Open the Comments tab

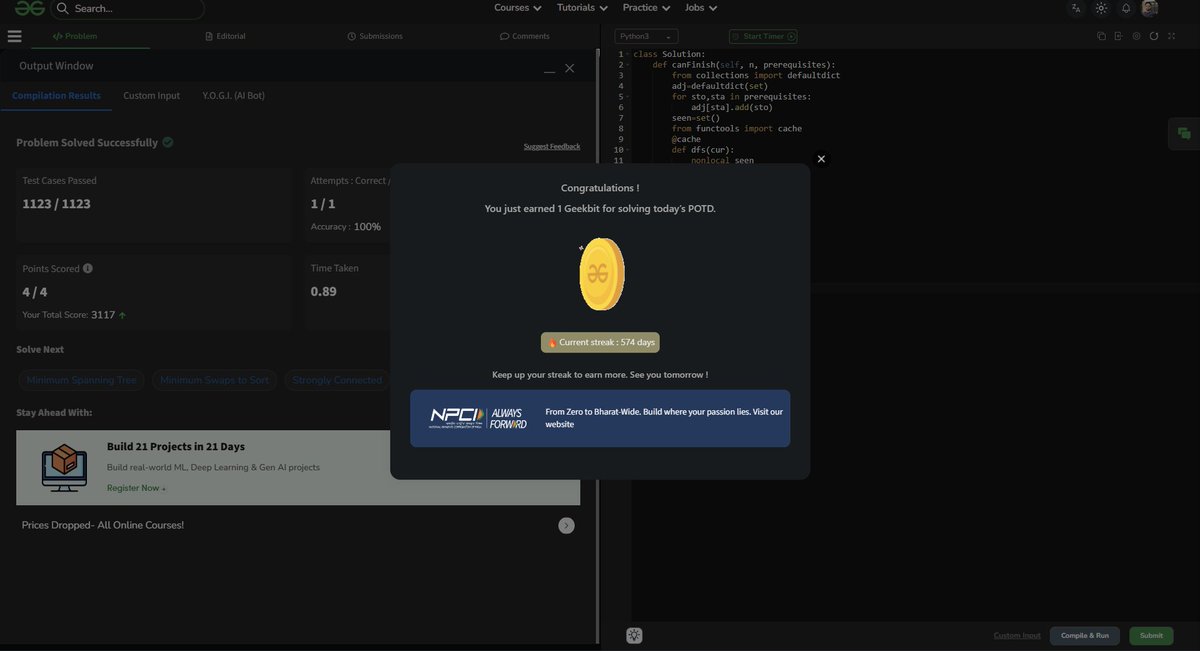click(x=525, y=36)
